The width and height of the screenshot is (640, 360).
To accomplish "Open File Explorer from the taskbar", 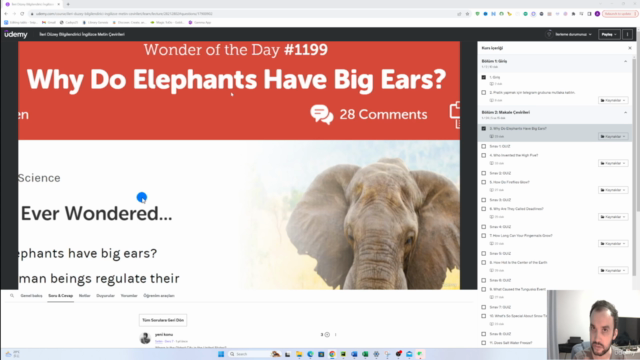I will (299, 354).
